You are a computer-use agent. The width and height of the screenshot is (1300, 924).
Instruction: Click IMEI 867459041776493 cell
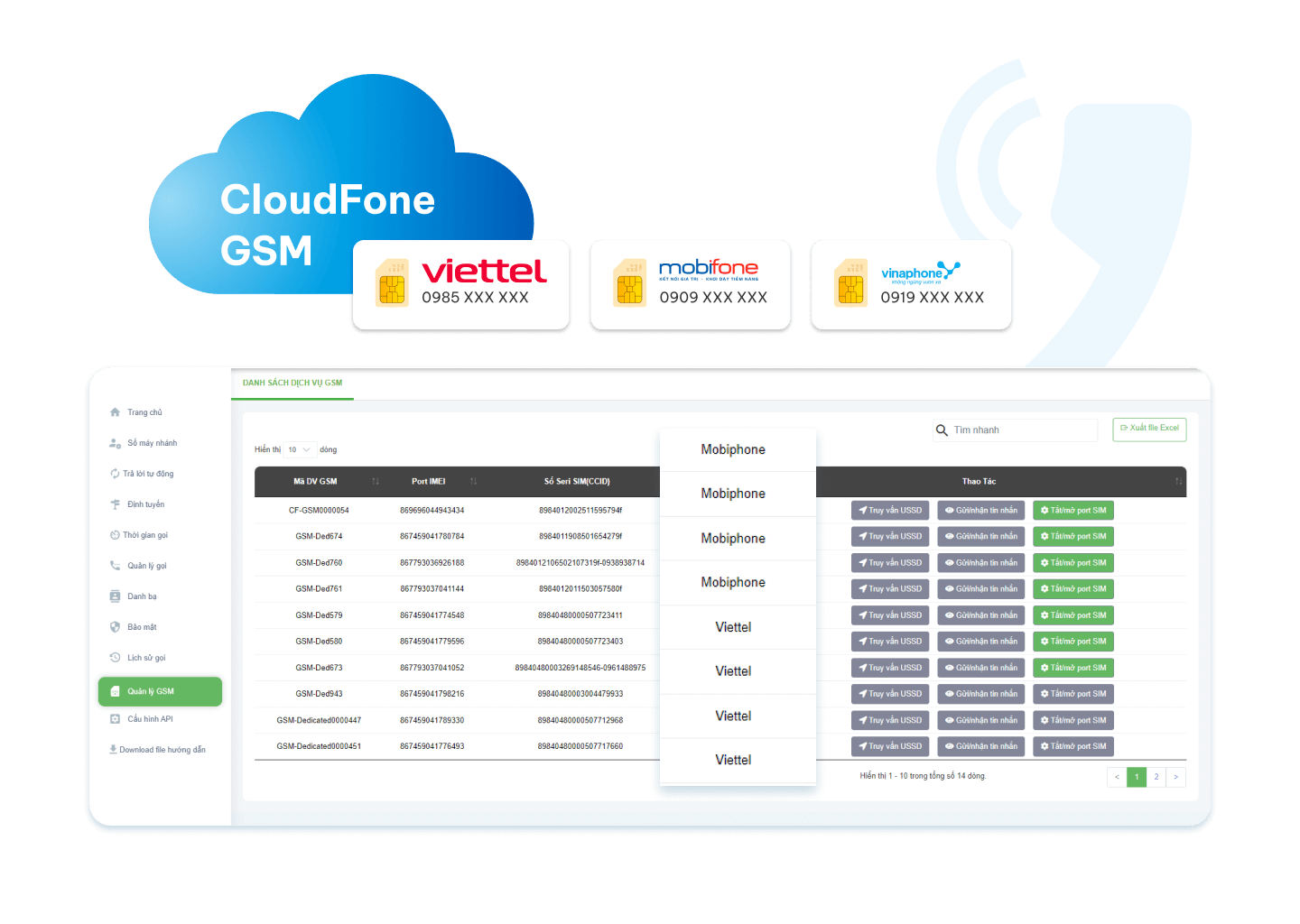pos(432,746)
